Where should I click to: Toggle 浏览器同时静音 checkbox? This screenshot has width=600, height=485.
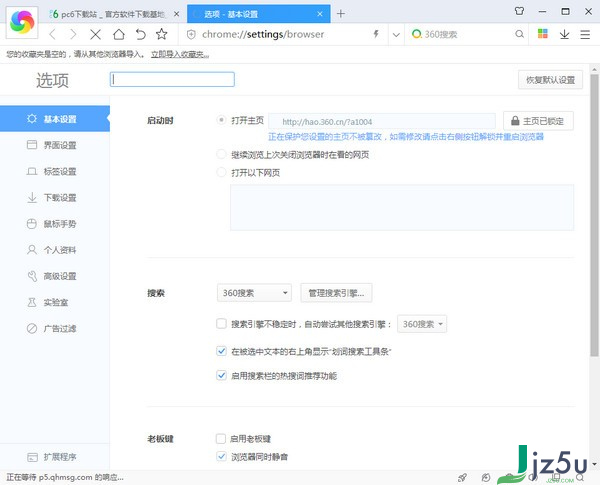[221, 456]
